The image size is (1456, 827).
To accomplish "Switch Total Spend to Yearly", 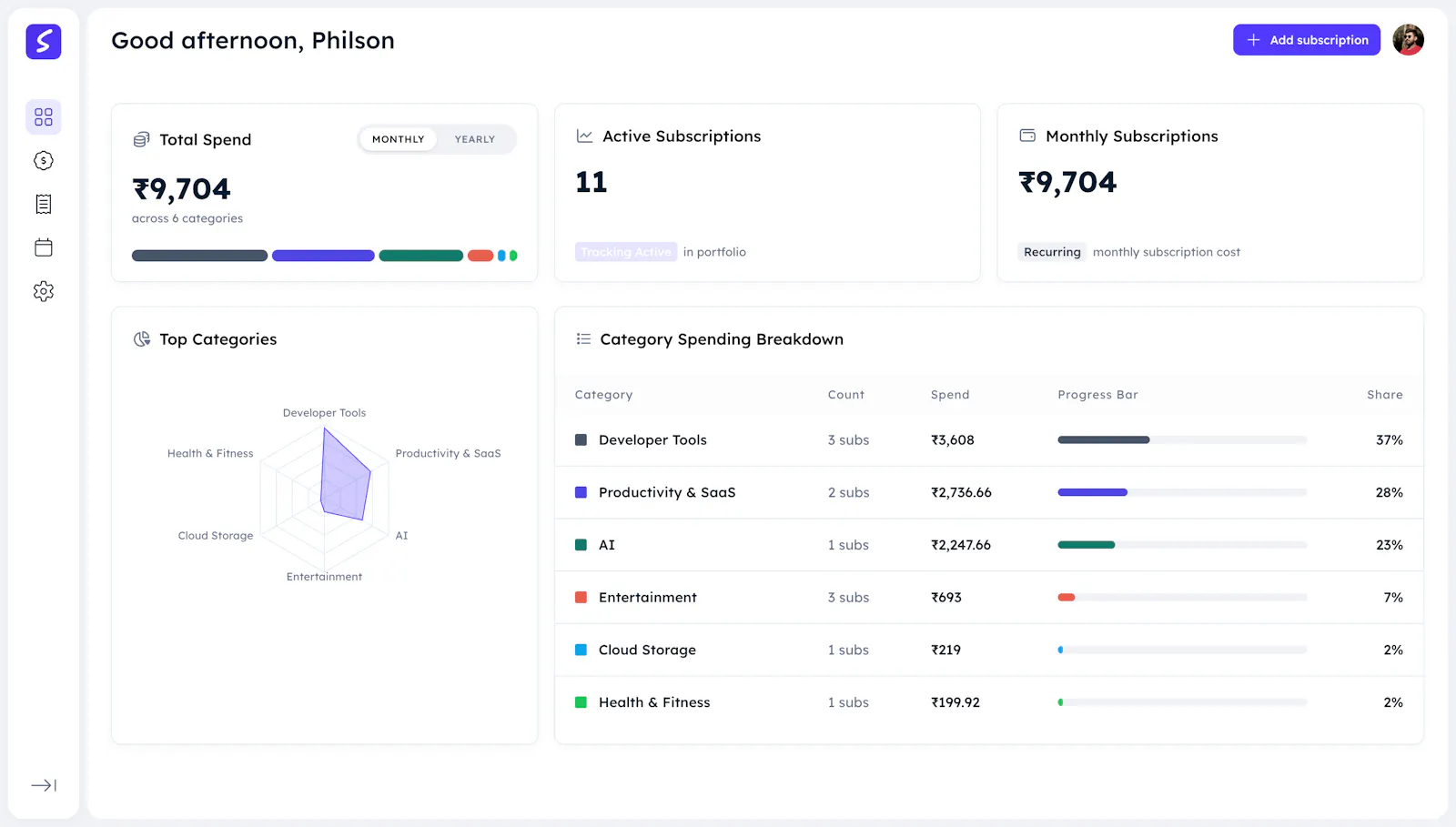I will tap(475, 139).
